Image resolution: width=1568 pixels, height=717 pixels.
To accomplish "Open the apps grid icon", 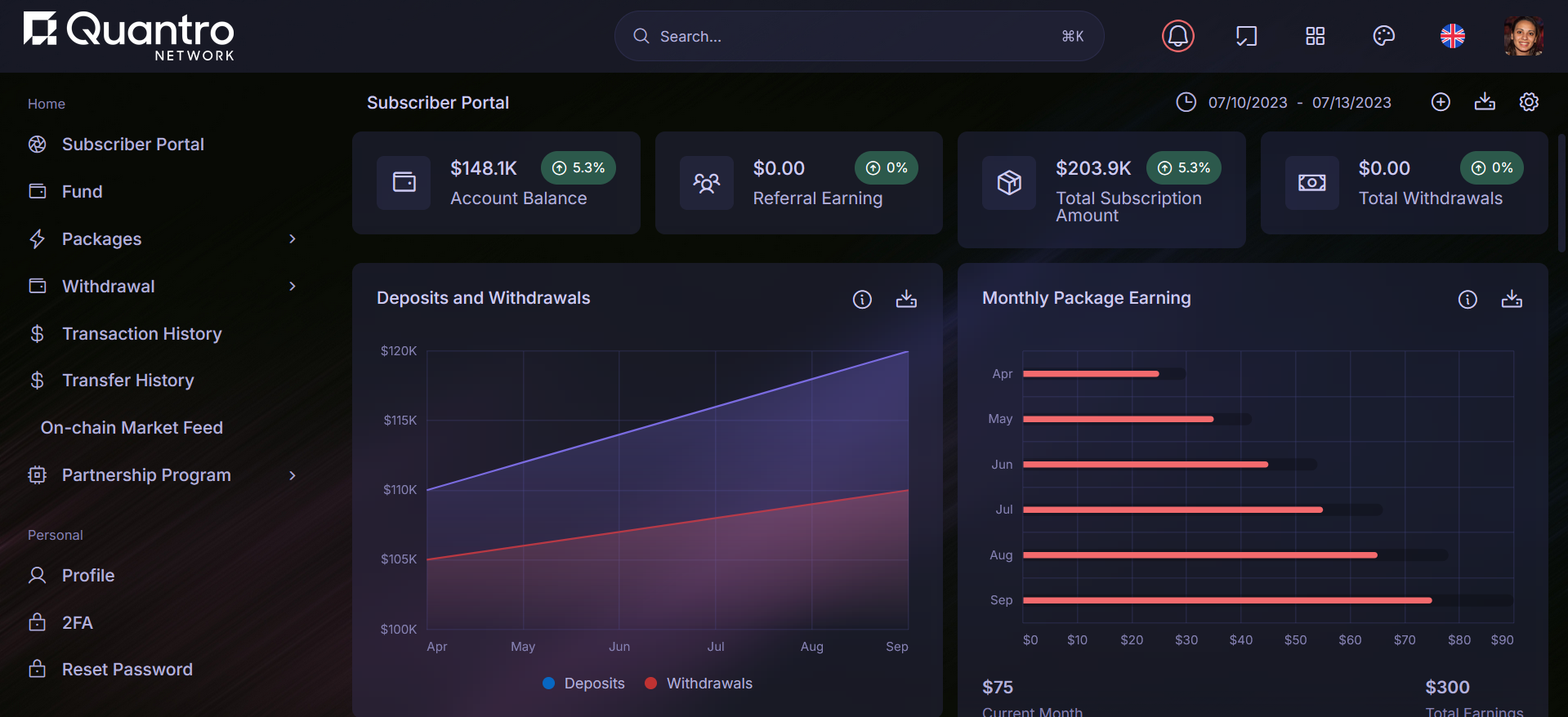I will click(x=1315, y=36).
